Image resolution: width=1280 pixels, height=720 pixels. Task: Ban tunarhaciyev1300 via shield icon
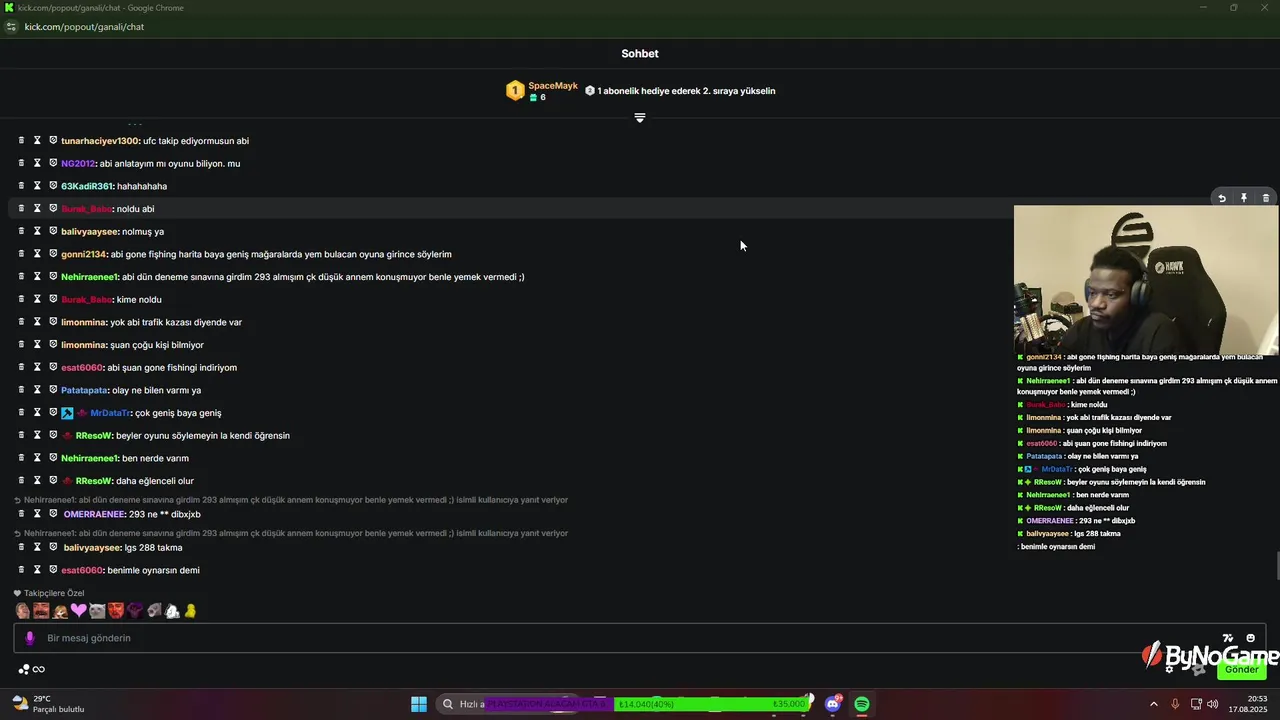[53, 140]
